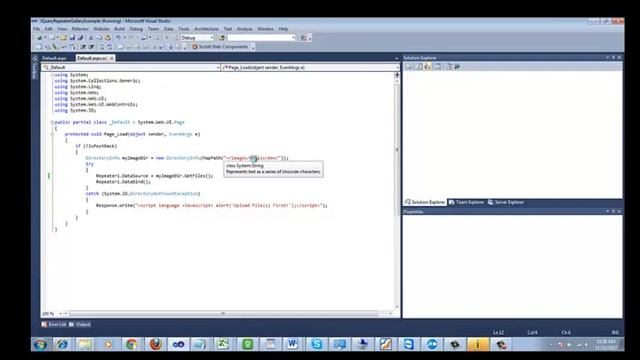Screen dimensions: 640x360
Task: Open the Architecture menu
Action: 206,29
